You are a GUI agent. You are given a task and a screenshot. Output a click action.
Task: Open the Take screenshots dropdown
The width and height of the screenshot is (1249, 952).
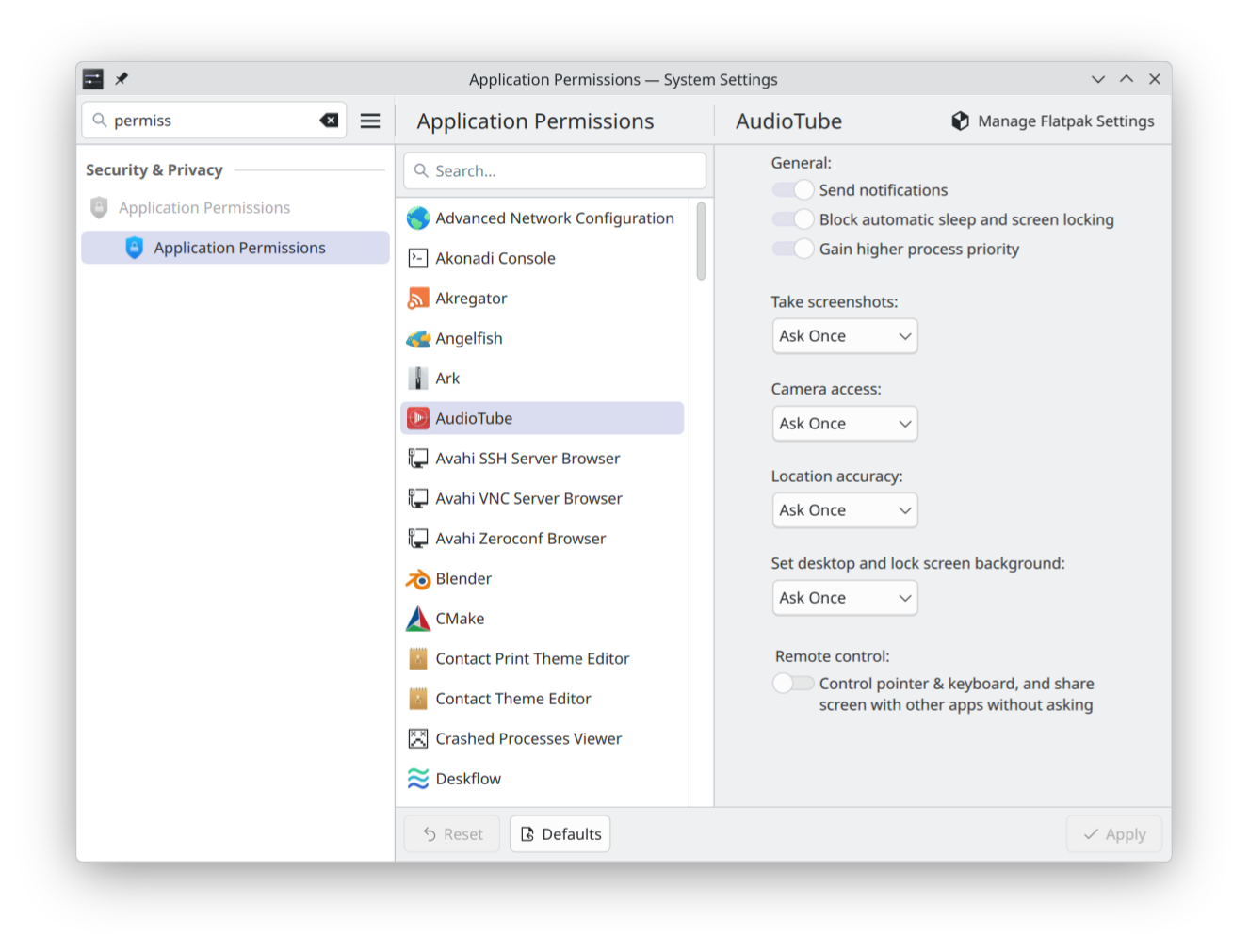tap(844, 335)
